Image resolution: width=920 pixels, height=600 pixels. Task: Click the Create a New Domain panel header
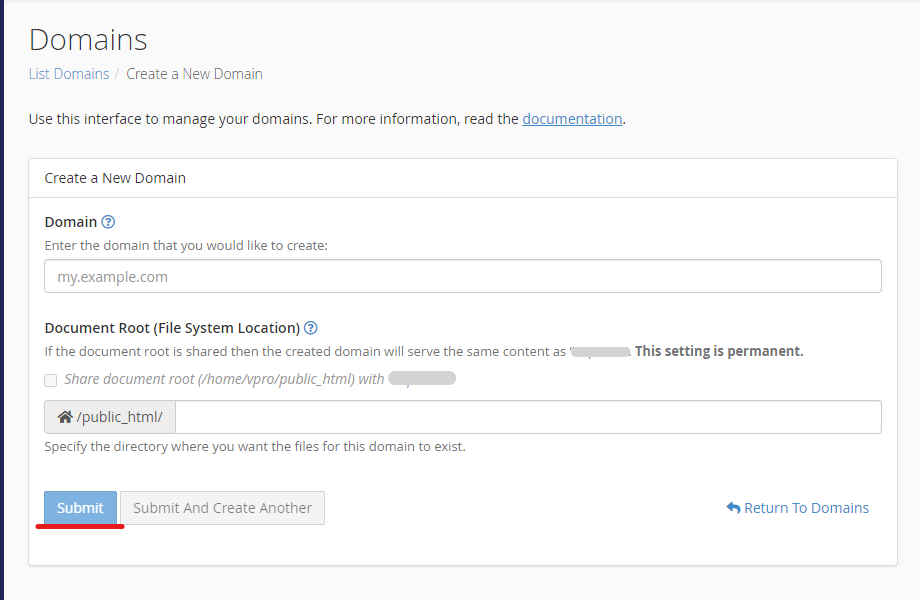(115, 178)
